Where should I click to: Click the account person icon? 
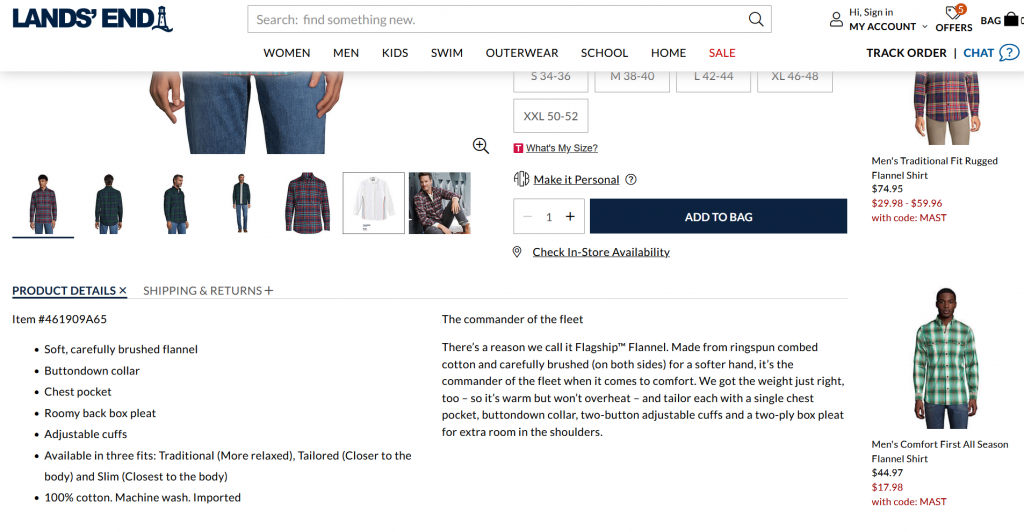(836, 19)
